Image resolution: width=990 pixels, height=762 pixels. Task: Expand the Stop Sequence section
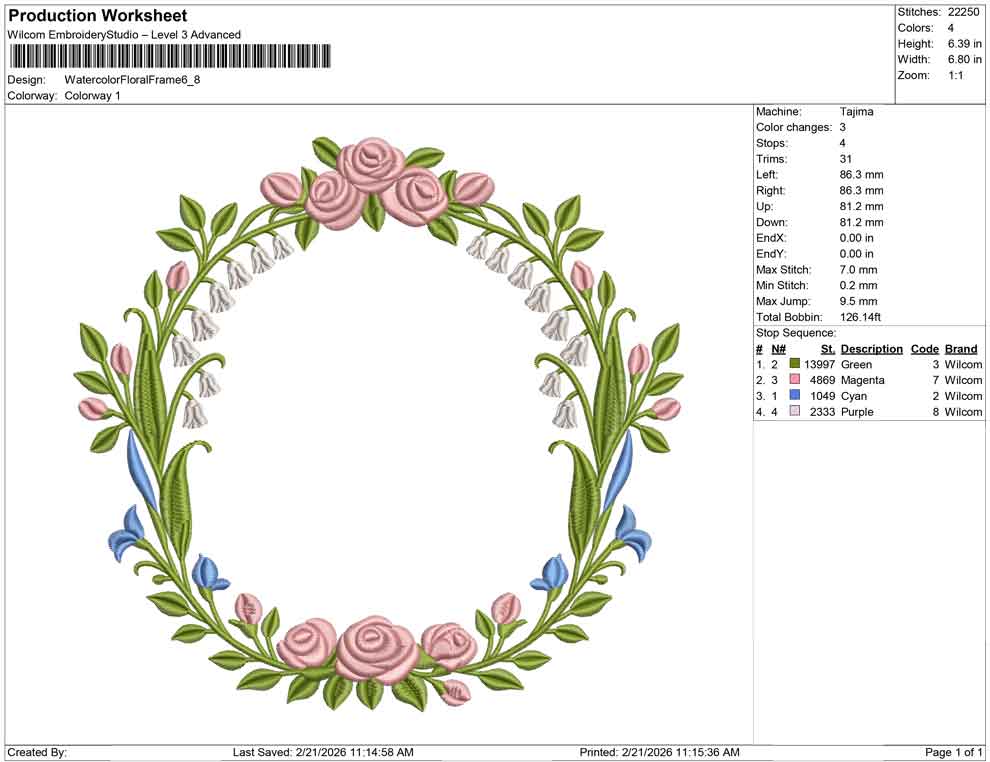click(795, 332)
